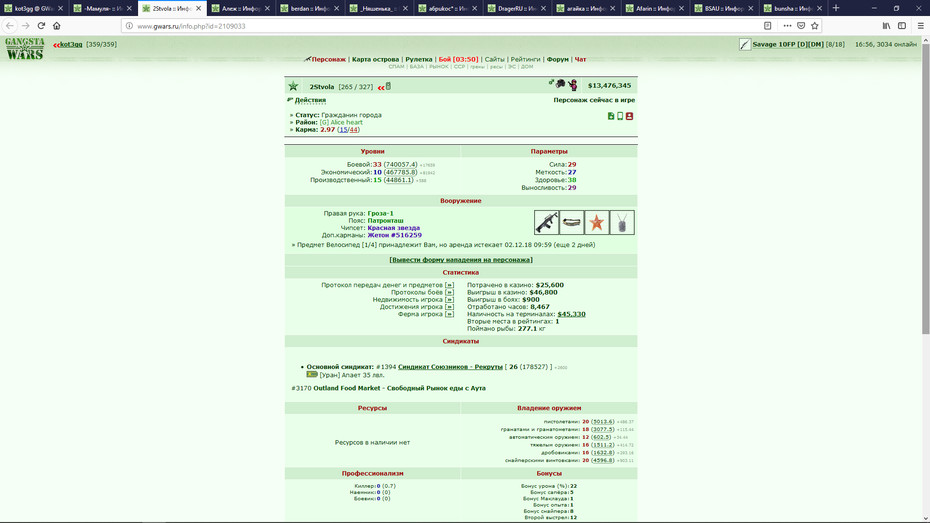Click the gender symbol icon in profile header

pos(551,83)
